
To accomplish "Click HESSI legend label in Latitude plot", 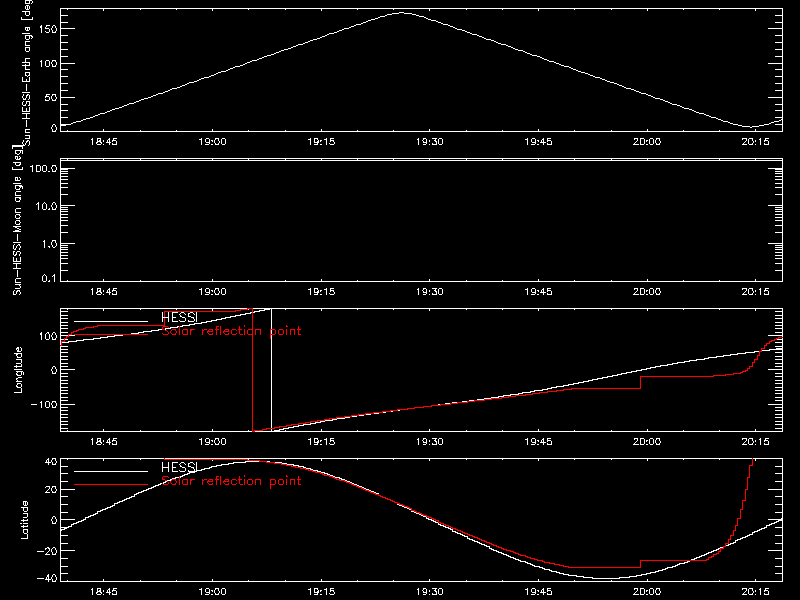I will coord(179,467).
